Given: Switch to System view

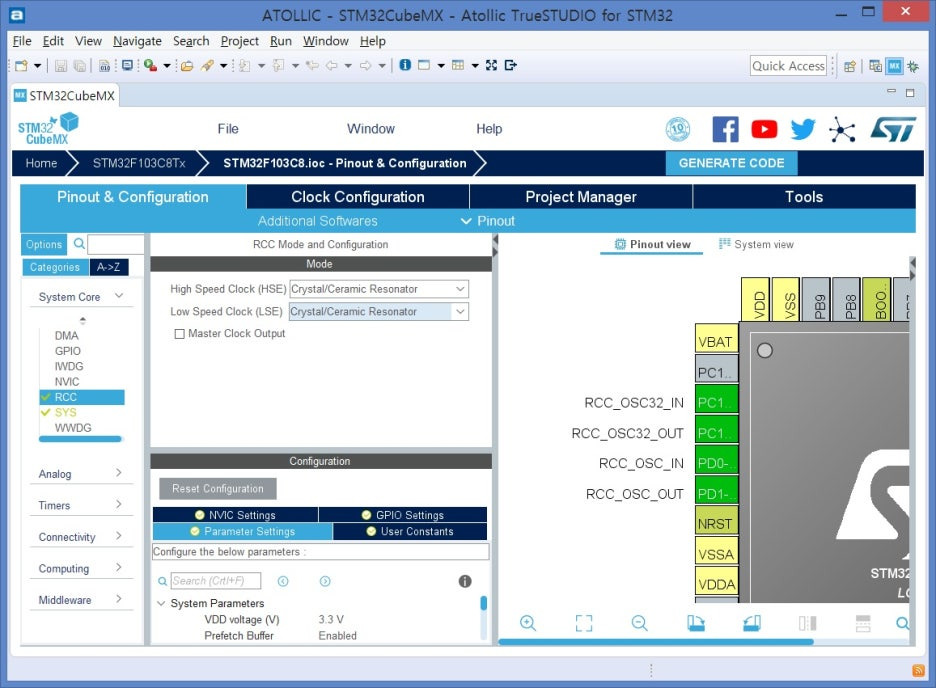Looking at the screenshot, I should pyautogui.click(x=756, y=244).
